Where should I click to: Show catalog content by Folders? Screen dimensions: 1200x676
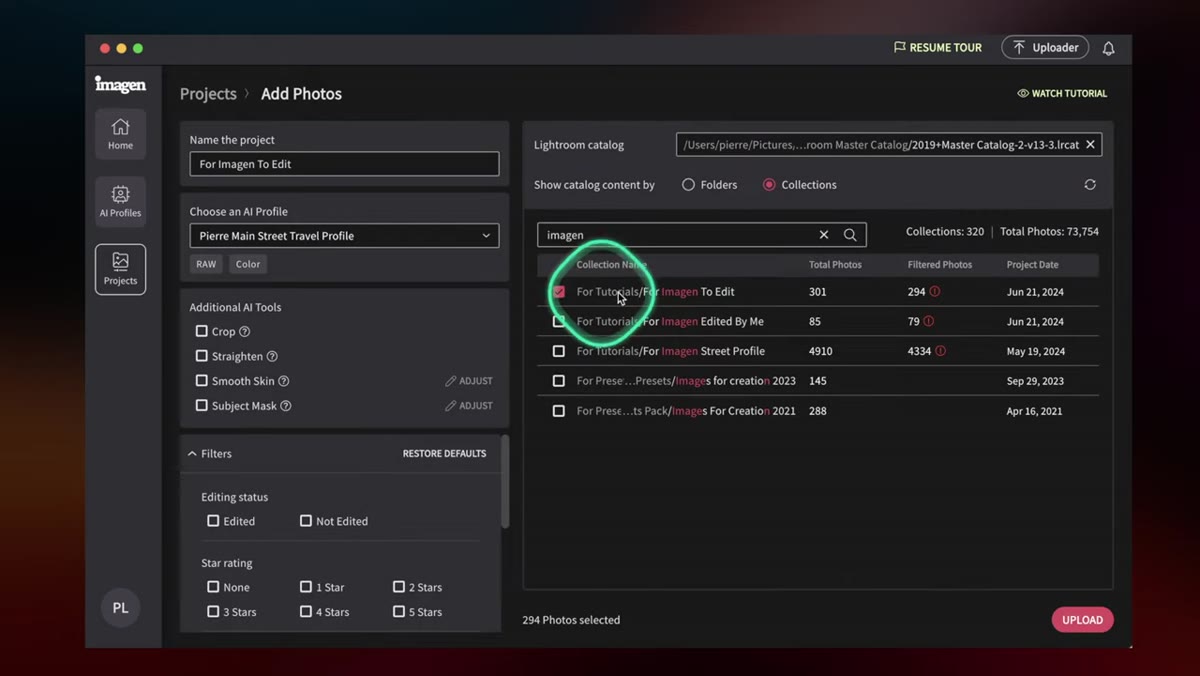[688, 185]
